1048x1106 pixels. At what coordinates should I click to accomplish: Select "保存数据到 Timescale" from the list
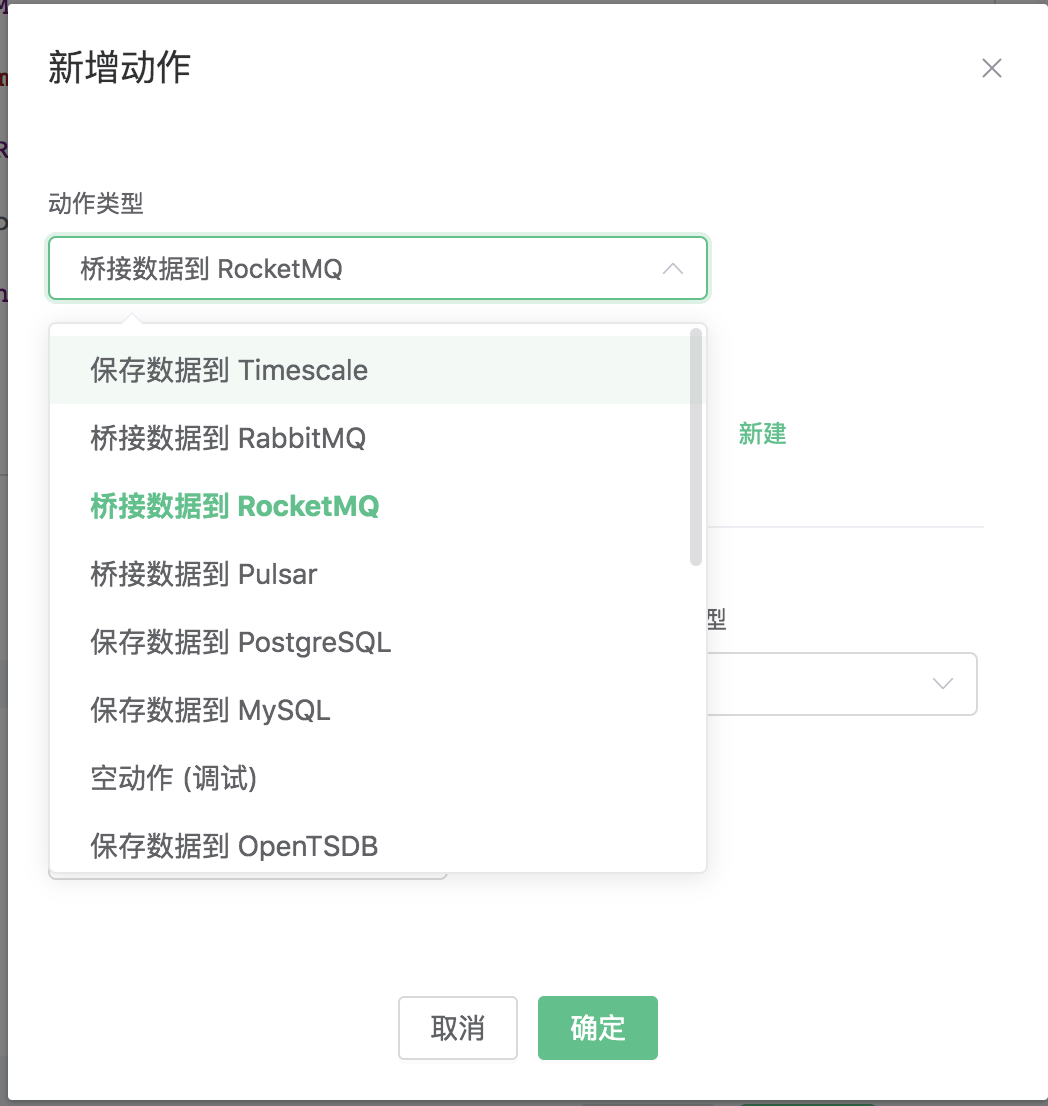[x=229, y=370]
